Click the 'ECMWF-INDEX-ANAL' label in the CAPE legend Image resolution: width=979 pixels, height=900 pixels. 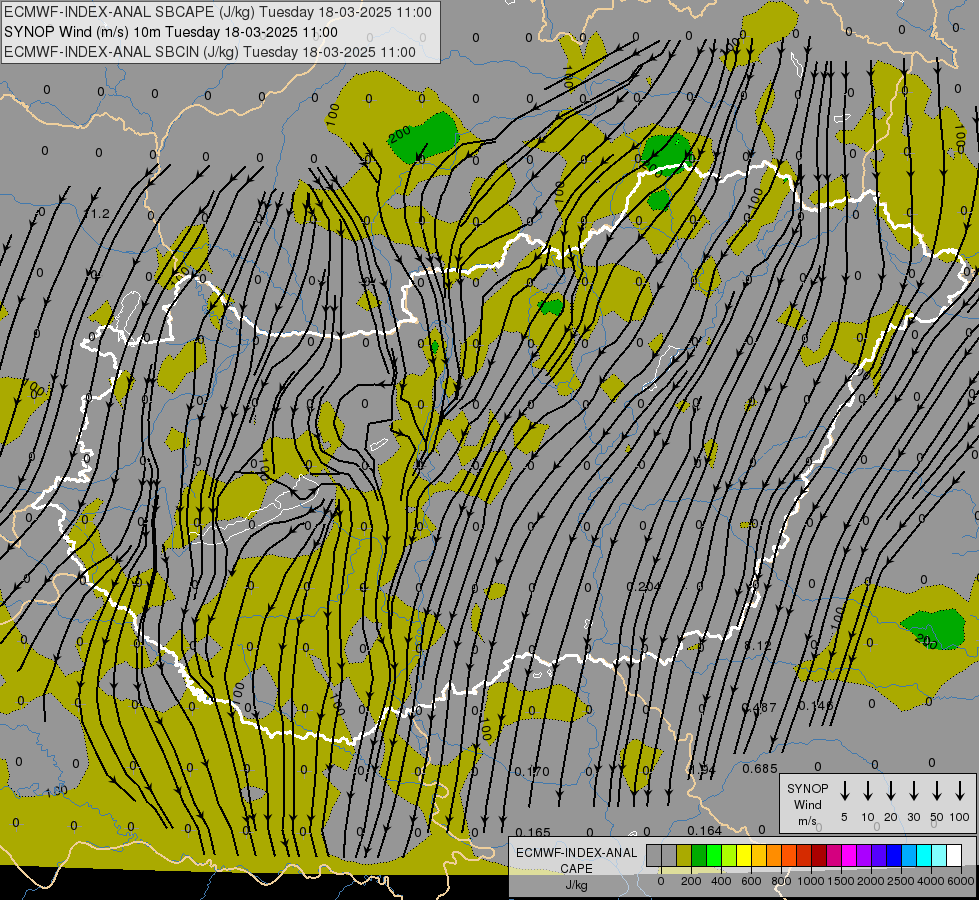tap(576, 853)
